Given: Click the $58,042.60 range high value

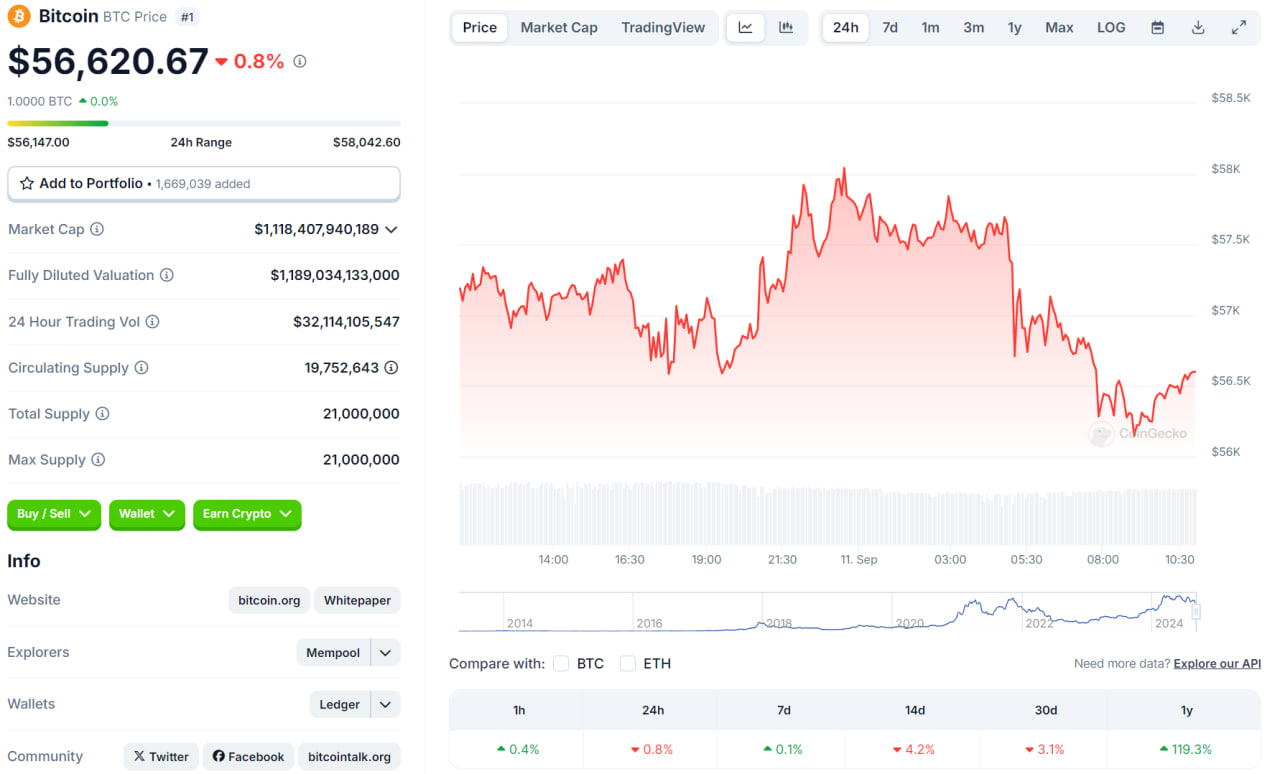Looking at the screenshot, I should (x=366, y=142).
